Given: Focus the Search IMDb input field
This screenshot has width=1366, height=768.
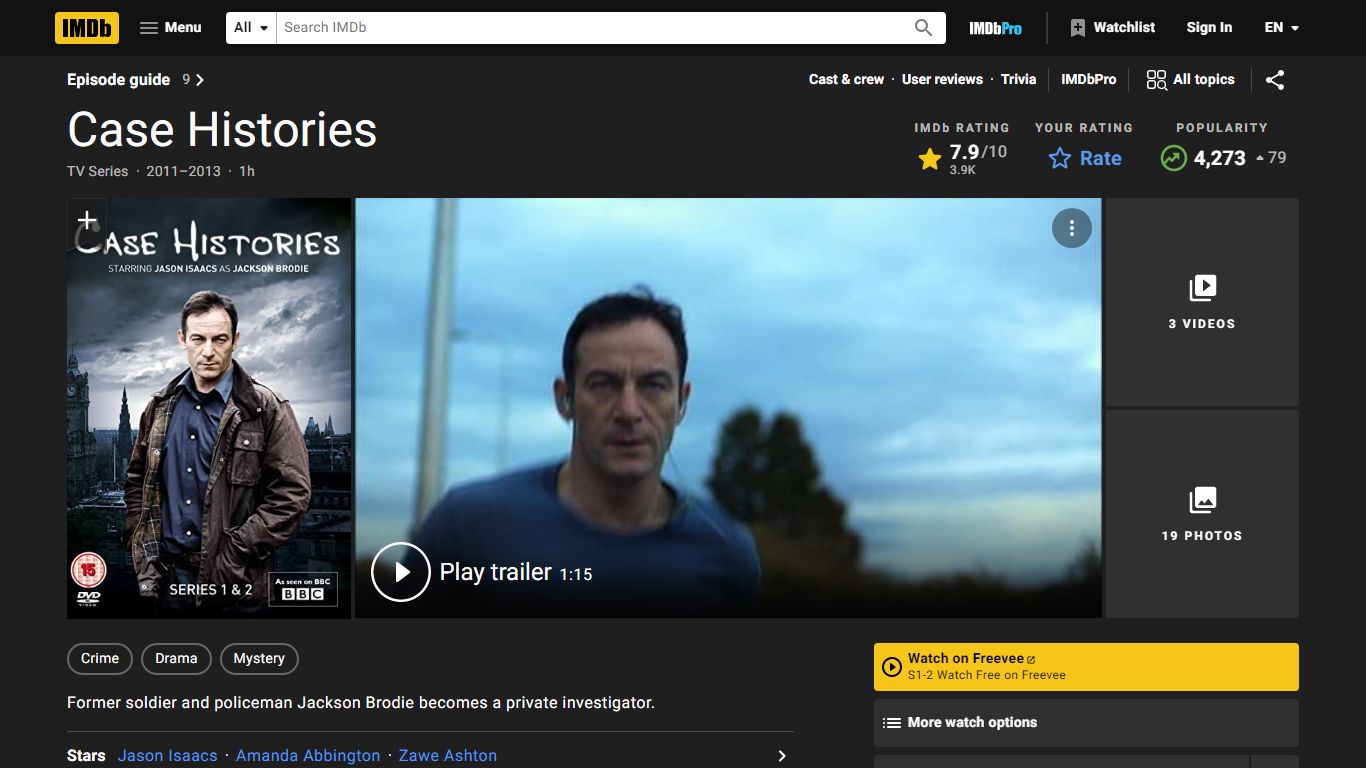Looking at the screenshot, I should (590, 28).
